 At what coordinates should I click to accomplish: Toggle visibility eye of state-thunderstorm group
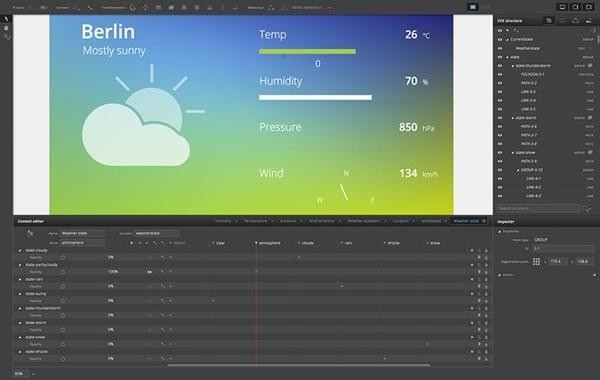(500, 66)
